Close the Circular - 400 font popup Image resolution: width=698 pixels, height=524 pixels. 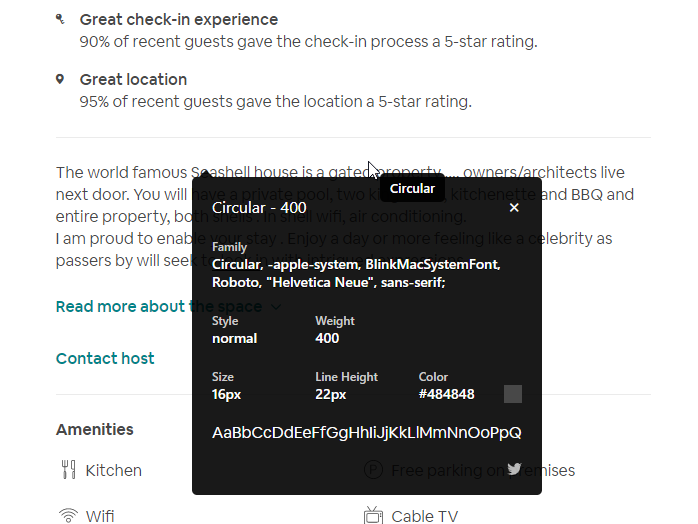point(514,207)
